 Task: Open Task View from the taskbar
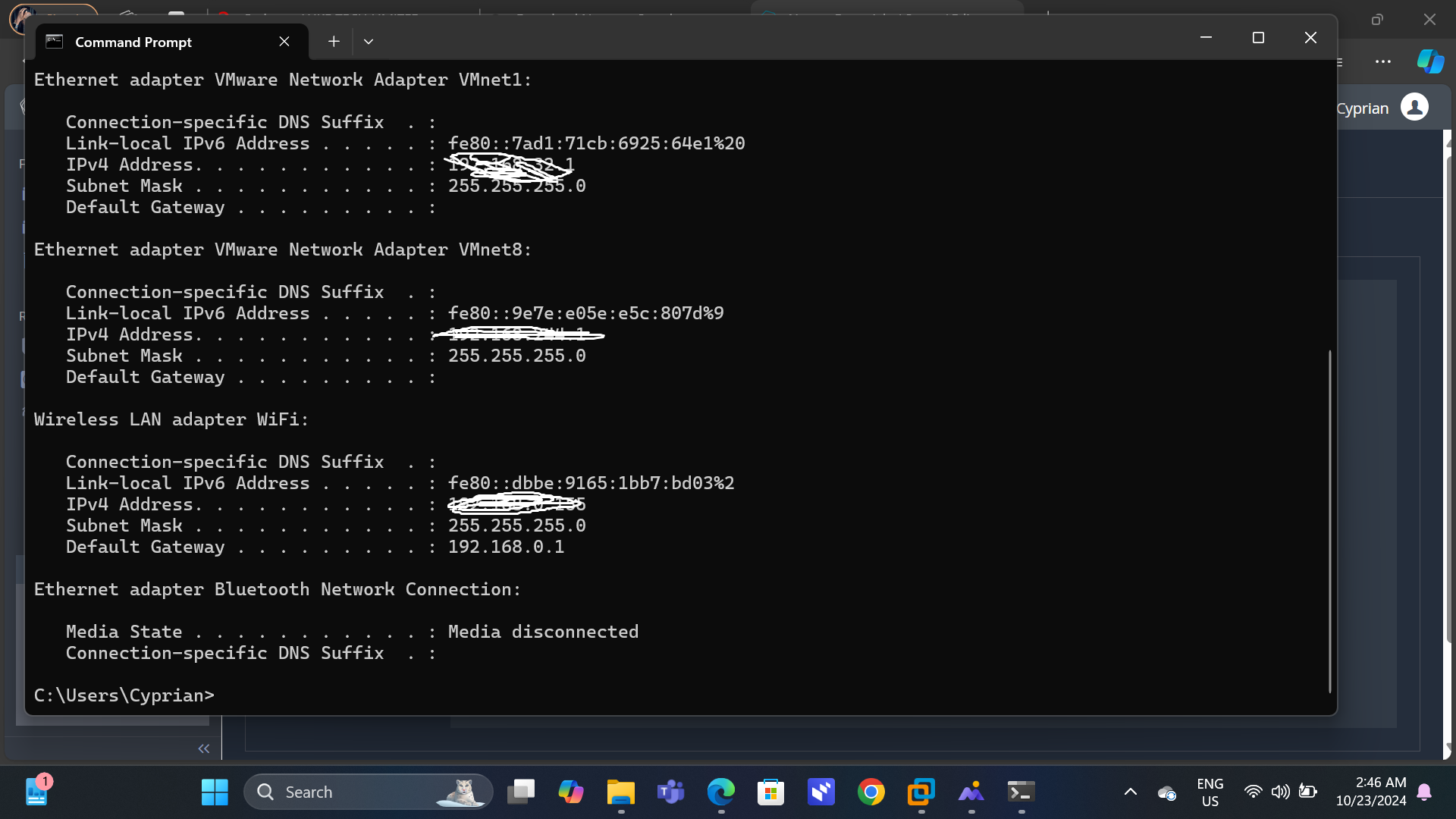pyautogui.click(x=521, y=792)
